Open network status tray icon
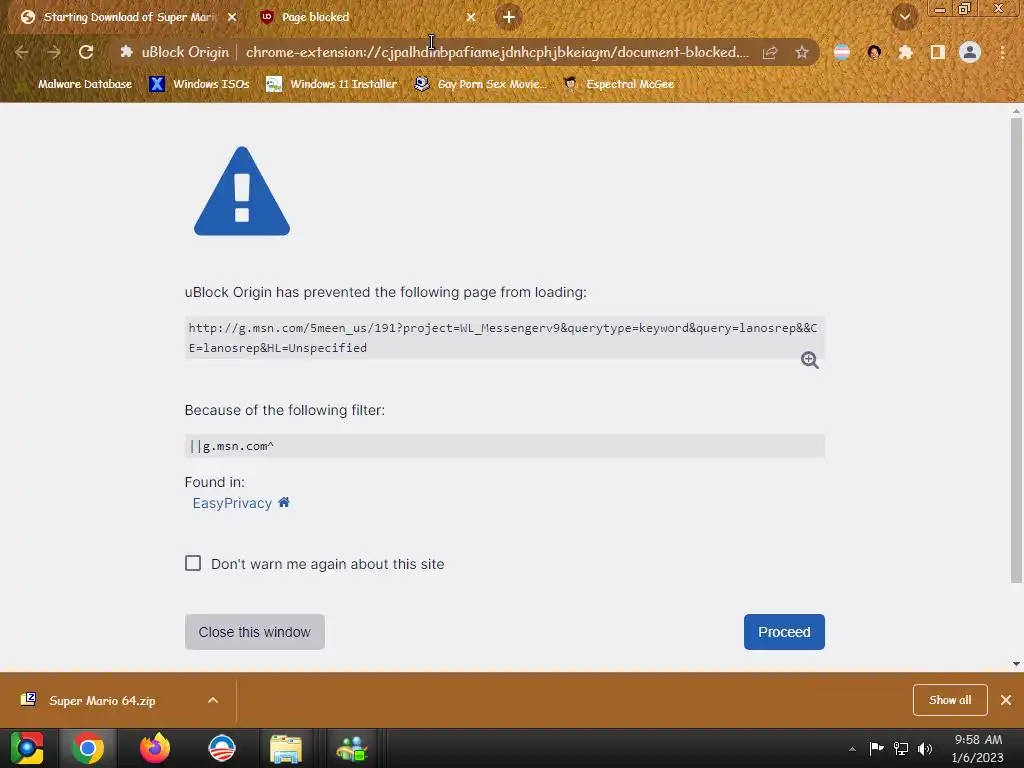Screen dimensions: 1024x768 pyautogui.click(x=901, y=748)
